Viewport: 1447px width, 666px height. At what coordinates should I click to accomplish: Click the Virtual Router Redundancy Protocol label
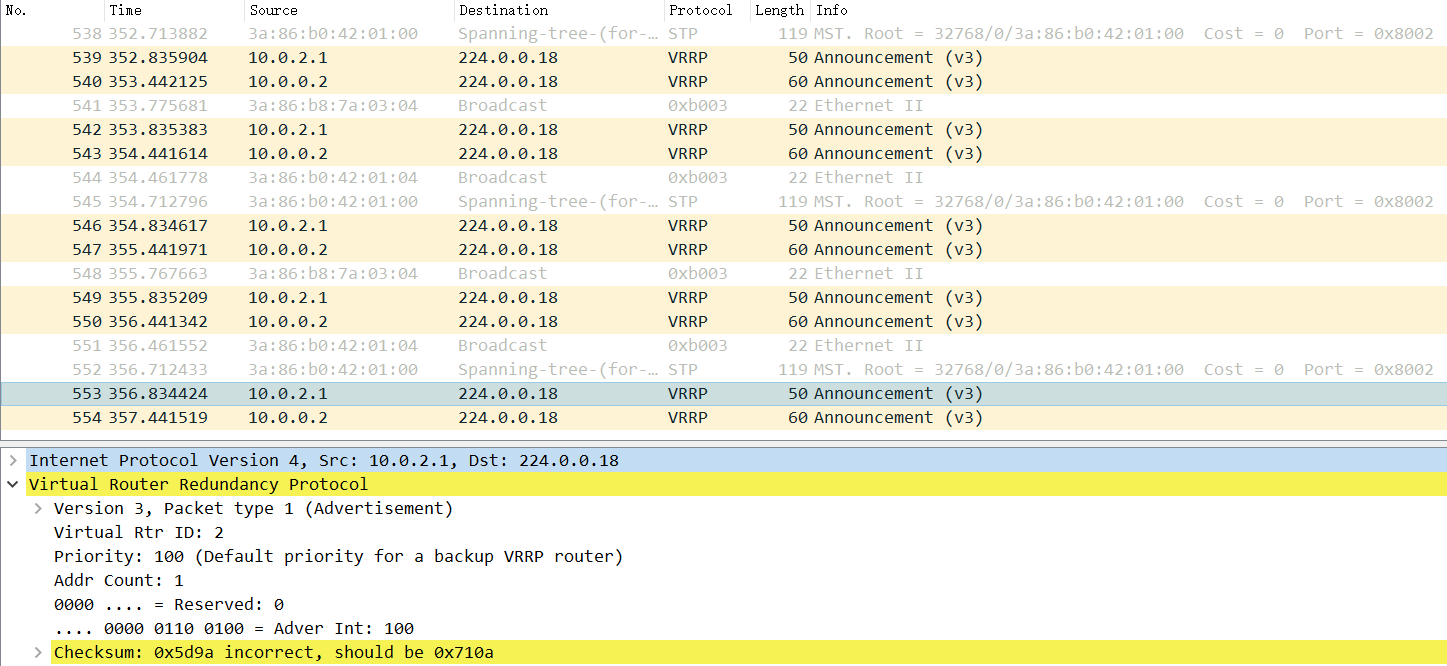198,484
